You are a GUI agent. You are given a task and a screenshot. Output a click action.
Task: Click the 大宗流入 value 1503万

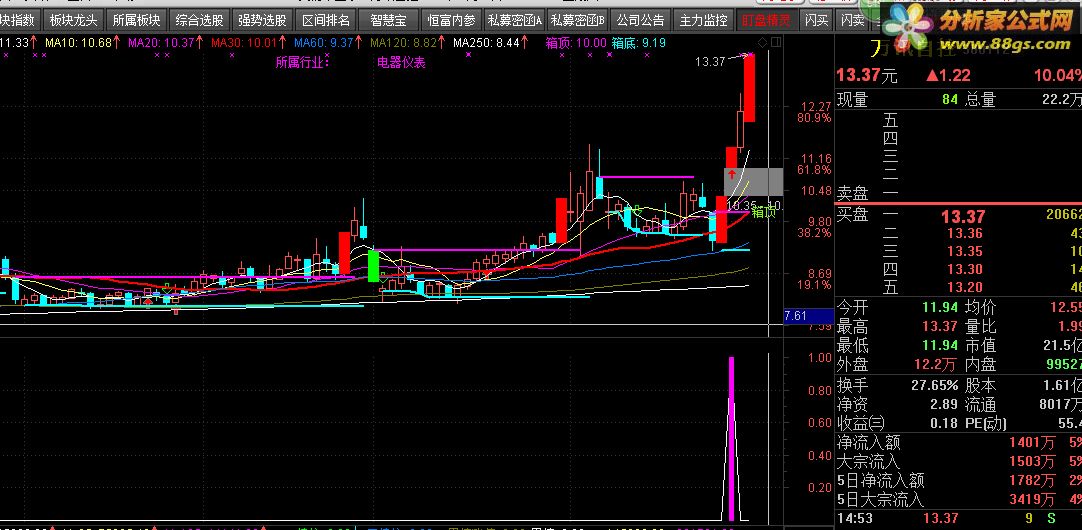[1032, 461]
